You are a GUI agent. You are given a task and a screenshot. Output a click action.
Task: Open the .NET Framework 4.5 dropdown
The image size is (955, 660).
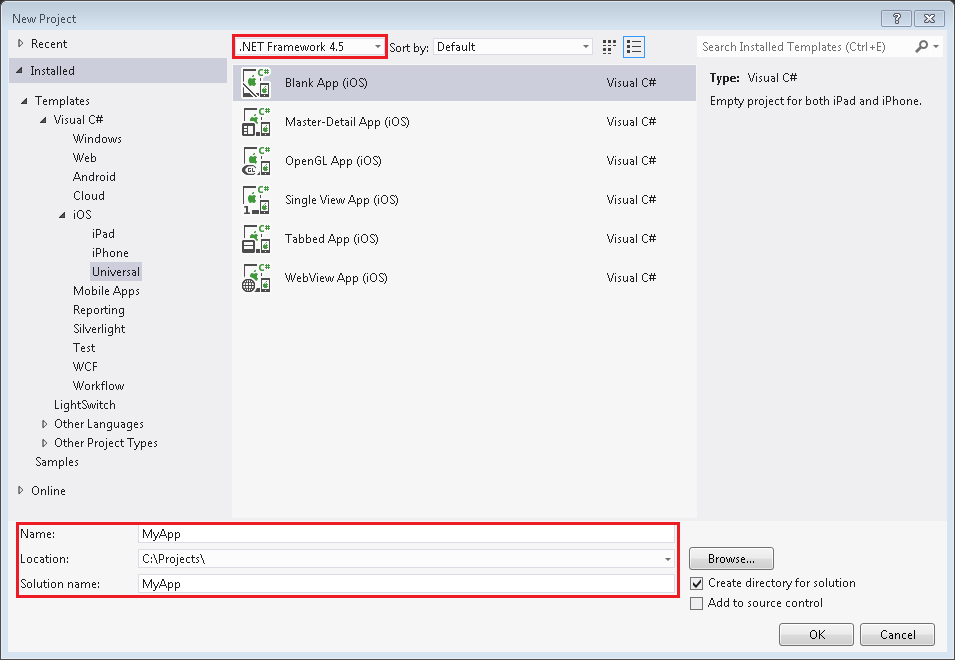310,47
